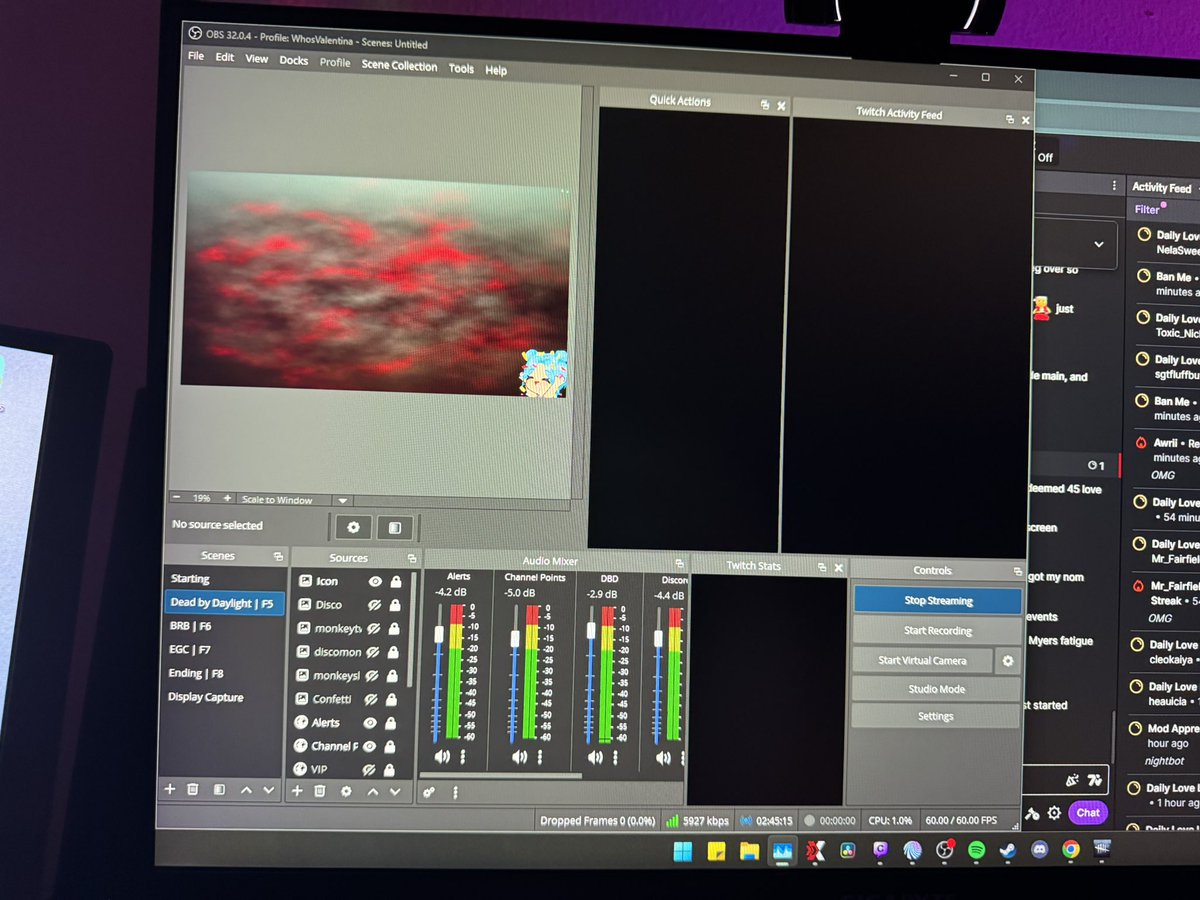Screen dimensions: 1200x900
Task: Click the Channel Points volume slider
Action: tap(515, 675)
